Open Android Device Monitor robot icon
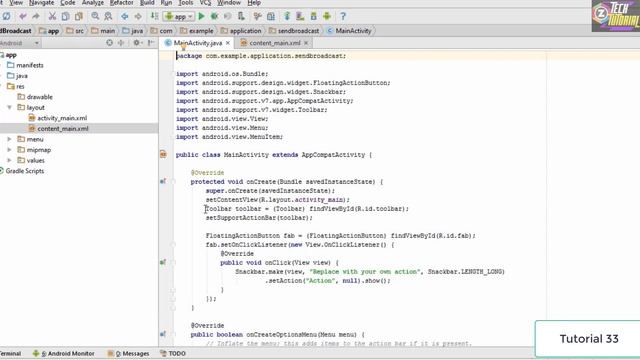 (x=327, y=16)
